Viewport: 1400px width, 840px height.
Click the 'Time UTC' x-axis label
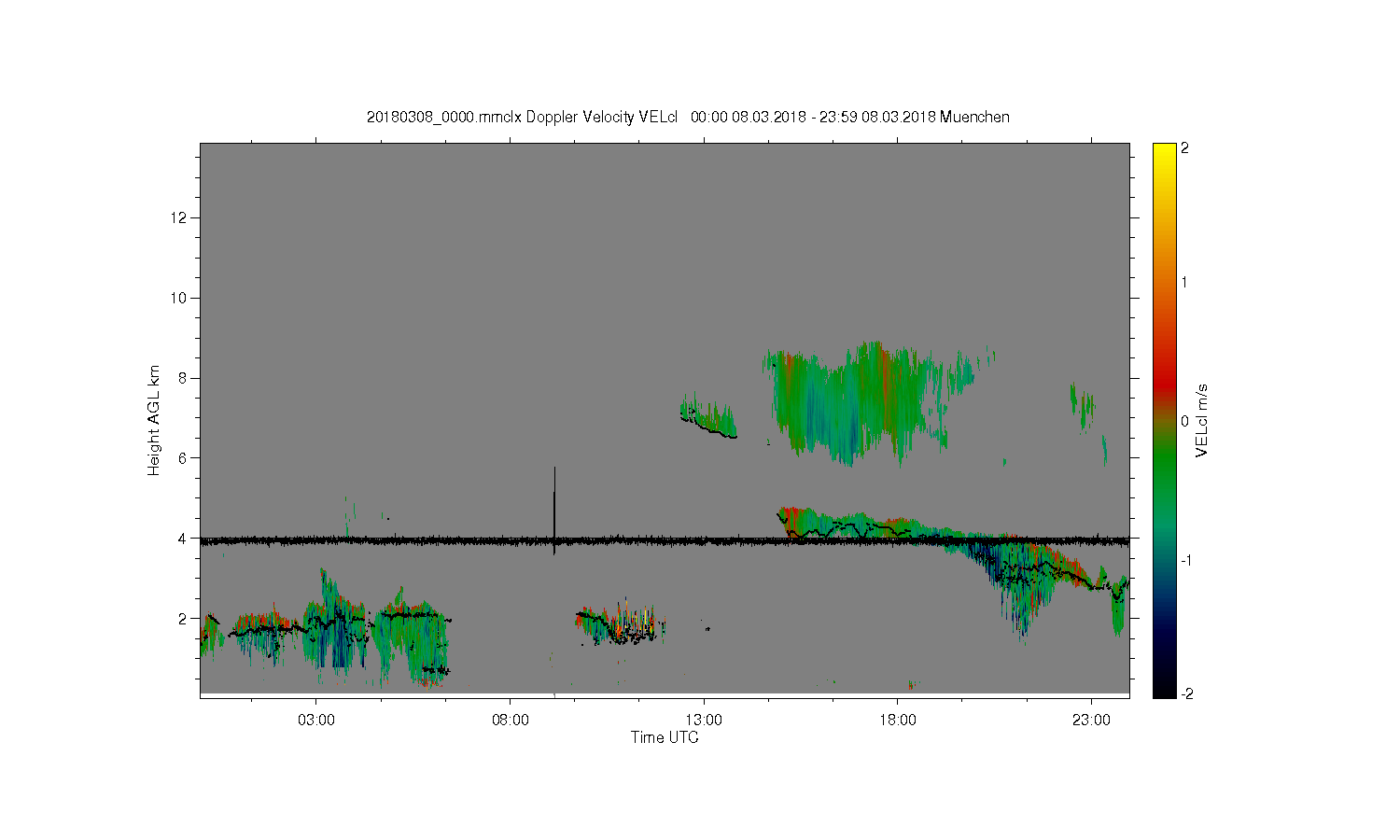[665, 737]
